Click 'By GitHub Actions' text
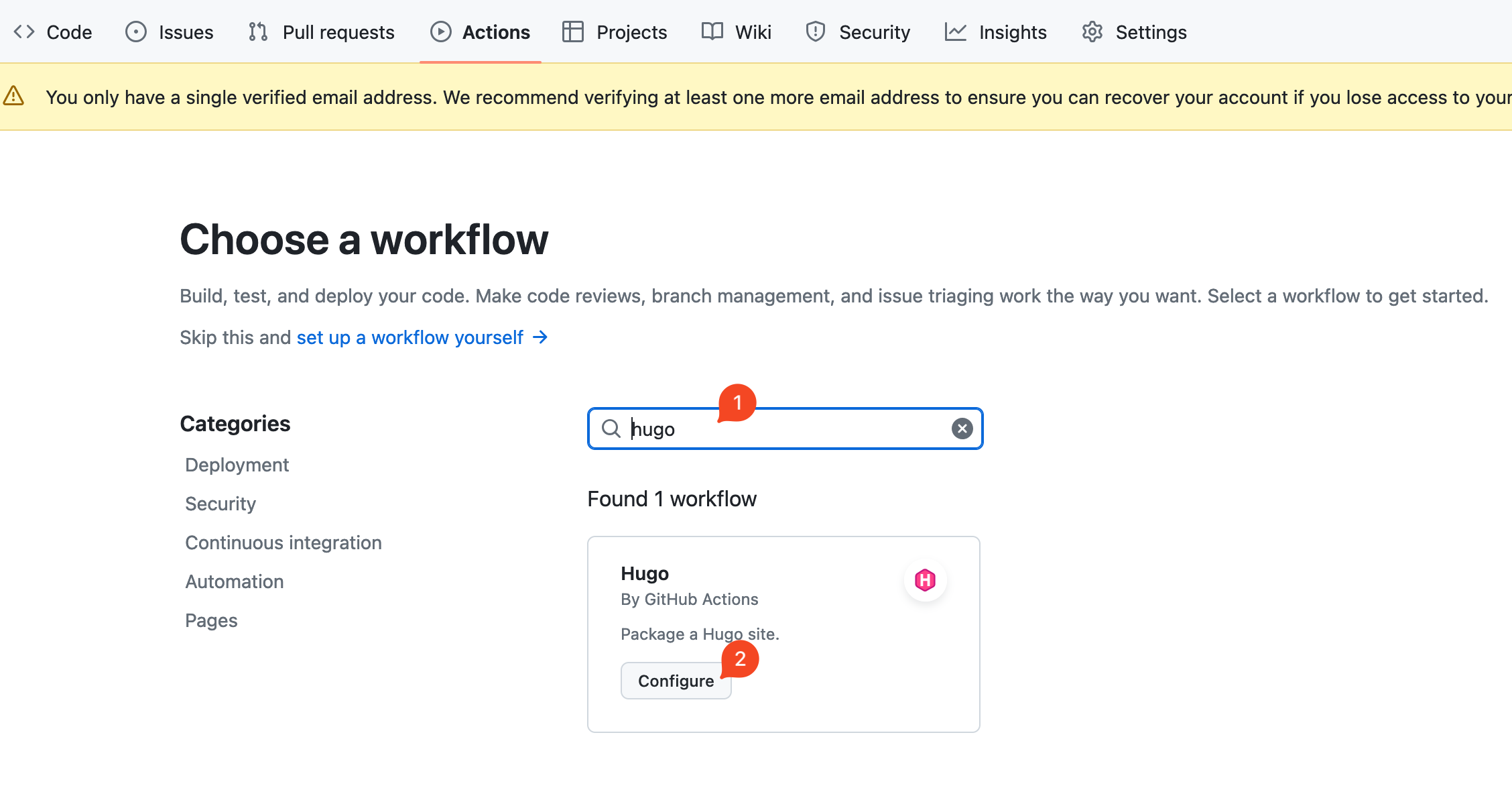 pos(690,599)
